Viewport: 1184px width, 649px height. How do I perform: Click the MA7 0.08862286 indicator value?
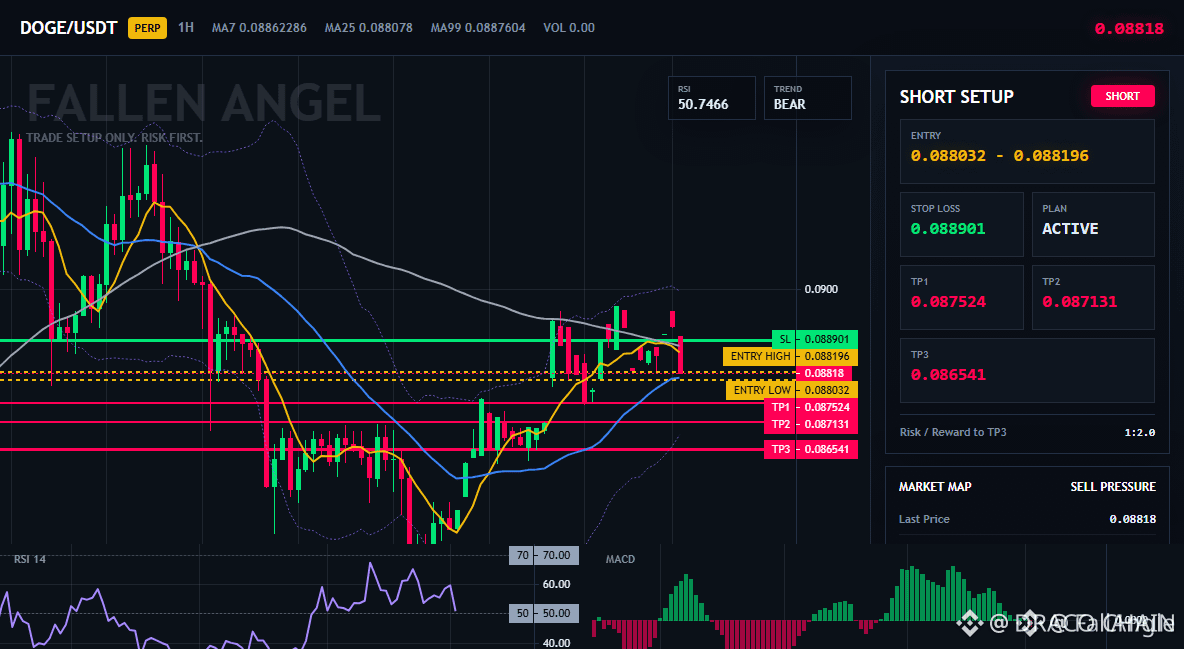[x=259, y=27]
